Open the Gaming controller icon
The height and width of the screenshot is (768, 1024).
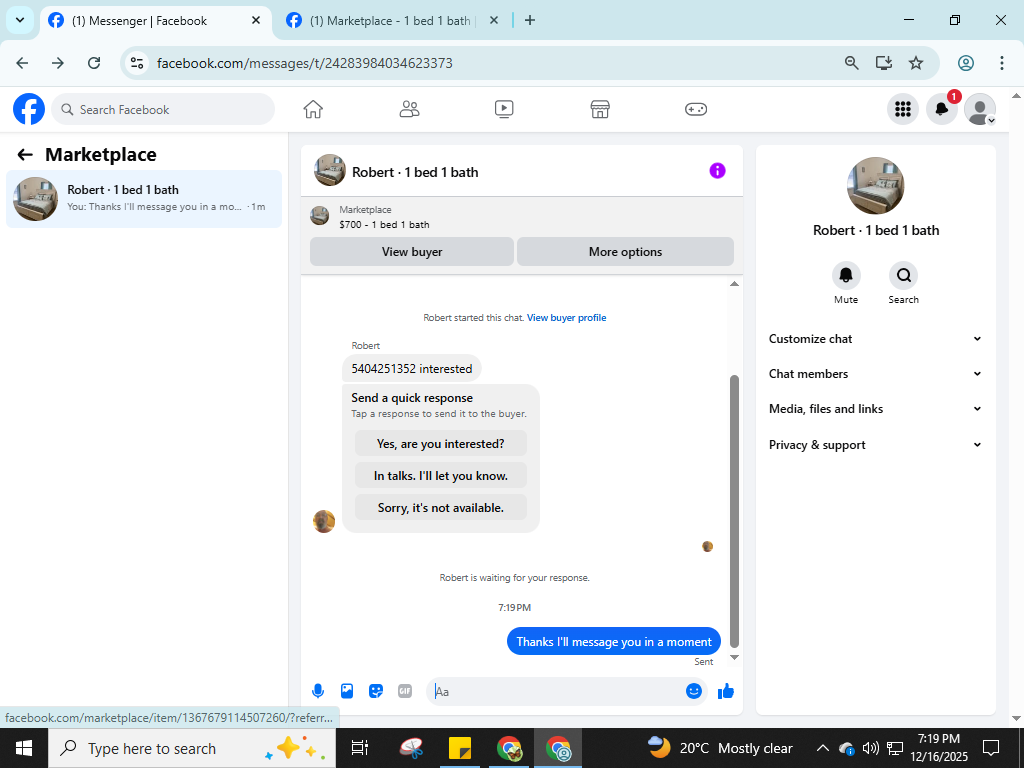point(696,109)
